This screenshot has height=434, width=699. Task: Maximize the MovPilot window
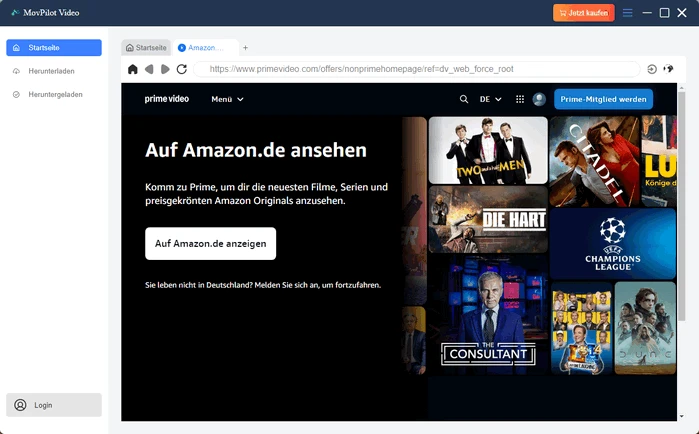click(664, 12)
